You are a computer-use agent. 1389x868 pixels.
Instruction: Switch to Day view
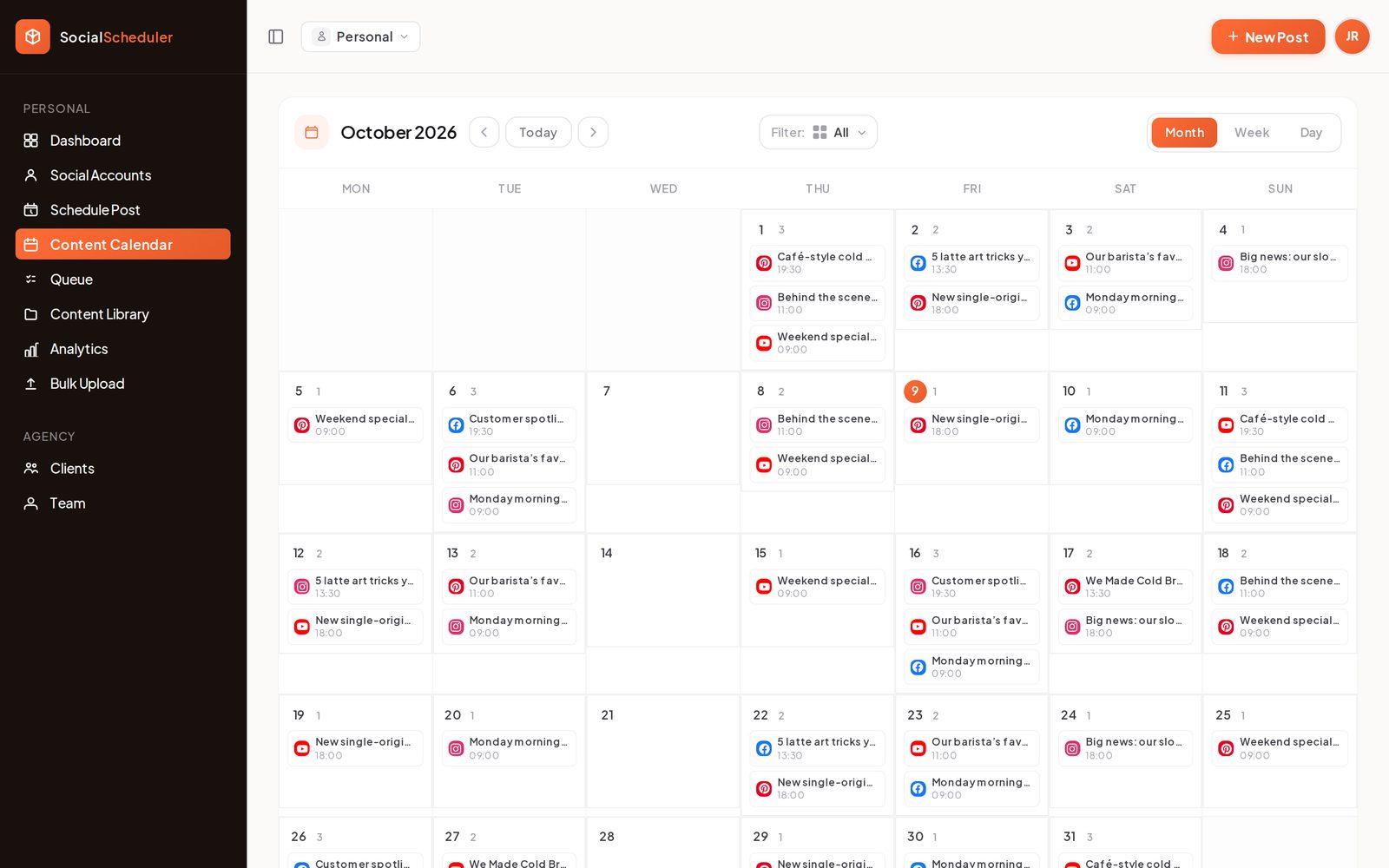pyautogui.click(x=1311, y=132)
